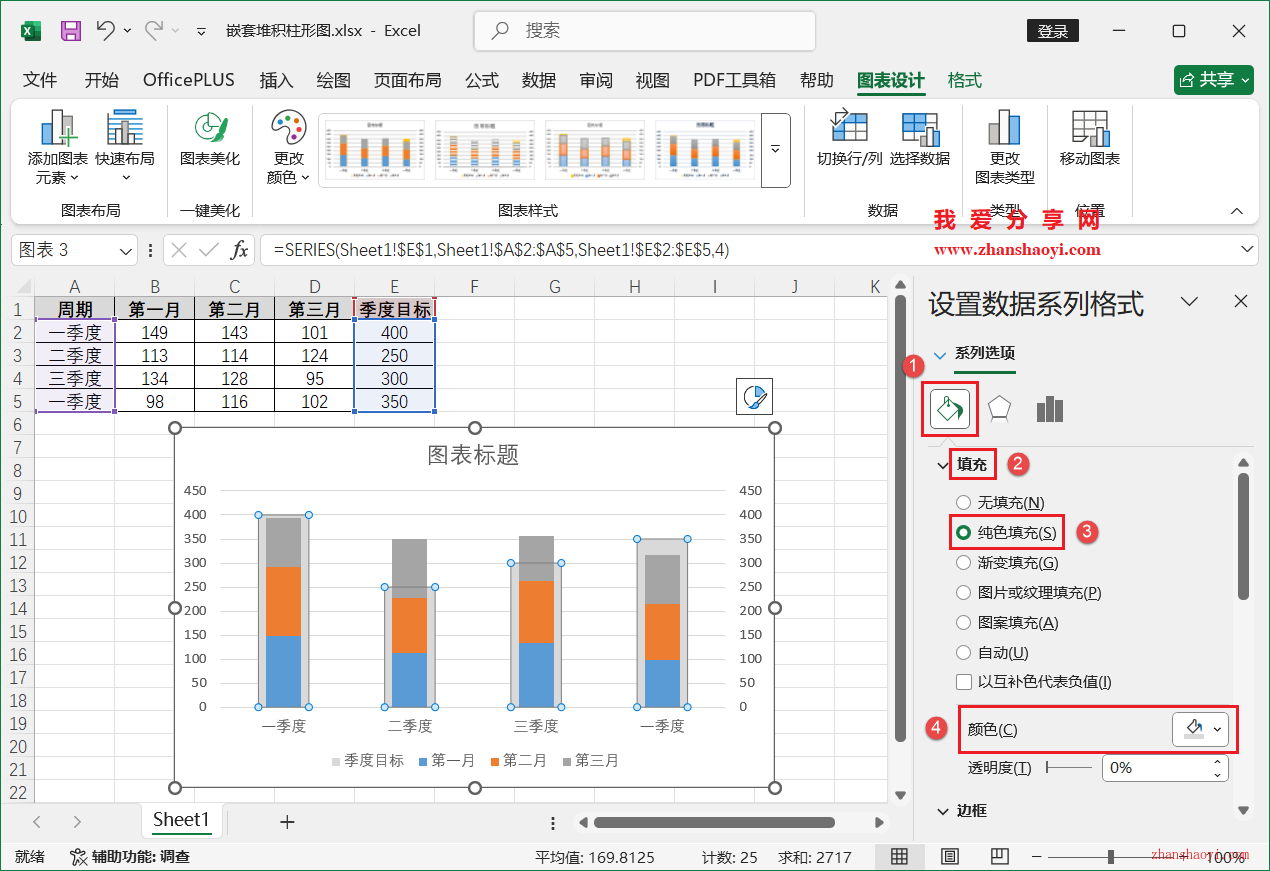The width and height of the screenshot is (1270, 871).
Task: Open the 文件 menu
Action: [x=39, y=80]
